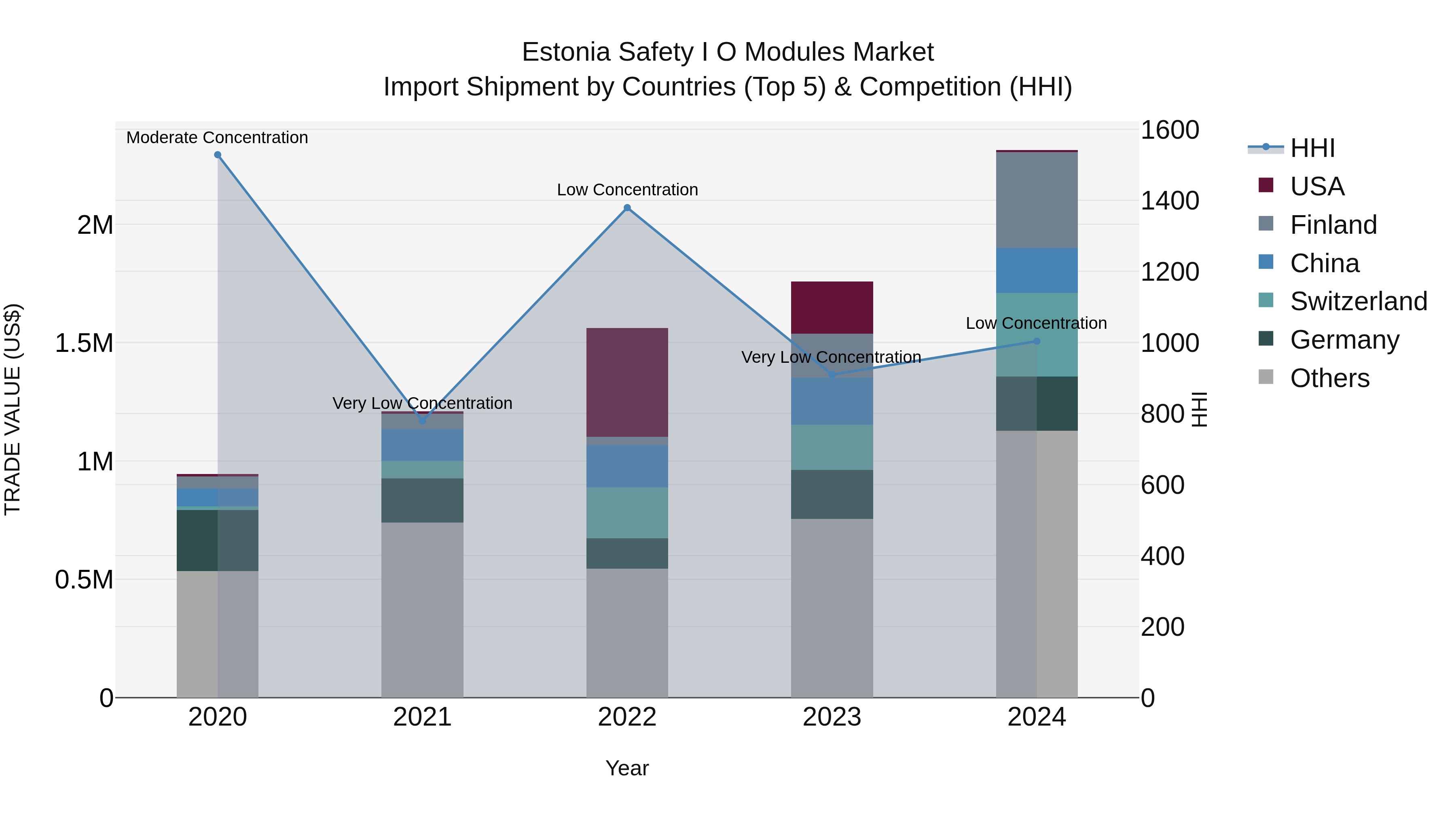Image resolution: width=1456 pixels, height=819 pixels.
Task: Click the 2022 China bar segment
Action: (627, 466)
